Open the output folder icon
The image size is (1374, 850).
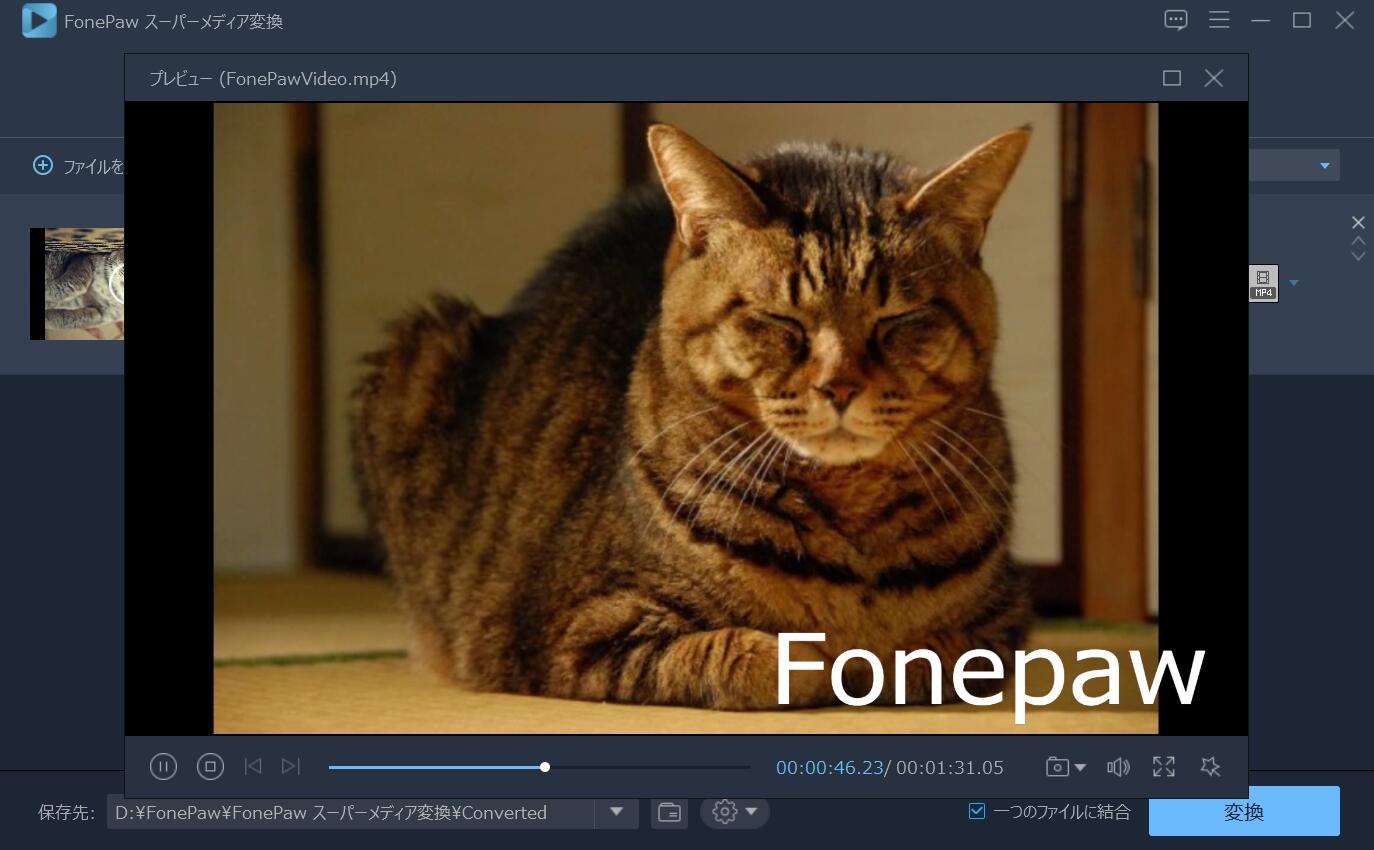669,813
